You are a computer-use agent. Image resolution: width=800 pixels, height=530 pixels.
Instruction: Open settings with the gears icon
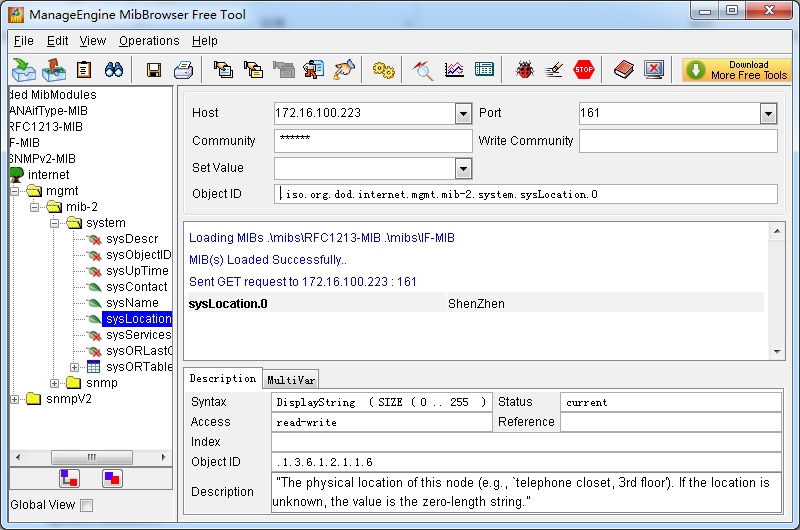coord(384,70)
